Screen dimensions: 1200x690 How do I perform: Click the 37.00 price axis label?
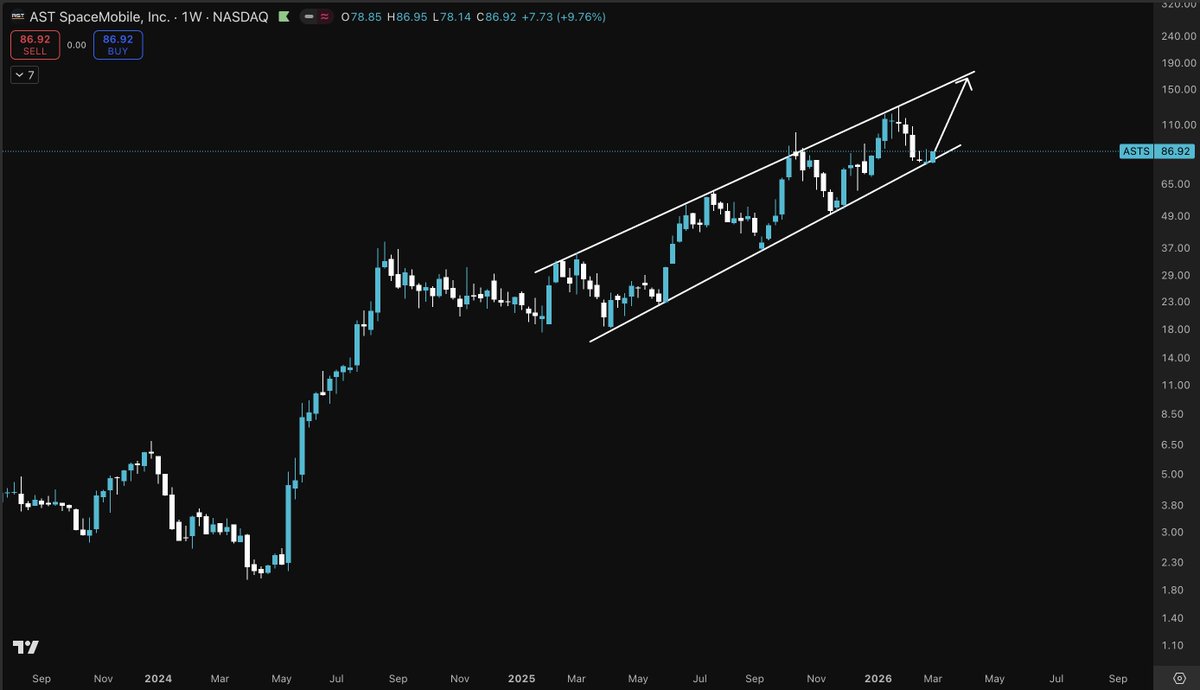coord(1176,248)
